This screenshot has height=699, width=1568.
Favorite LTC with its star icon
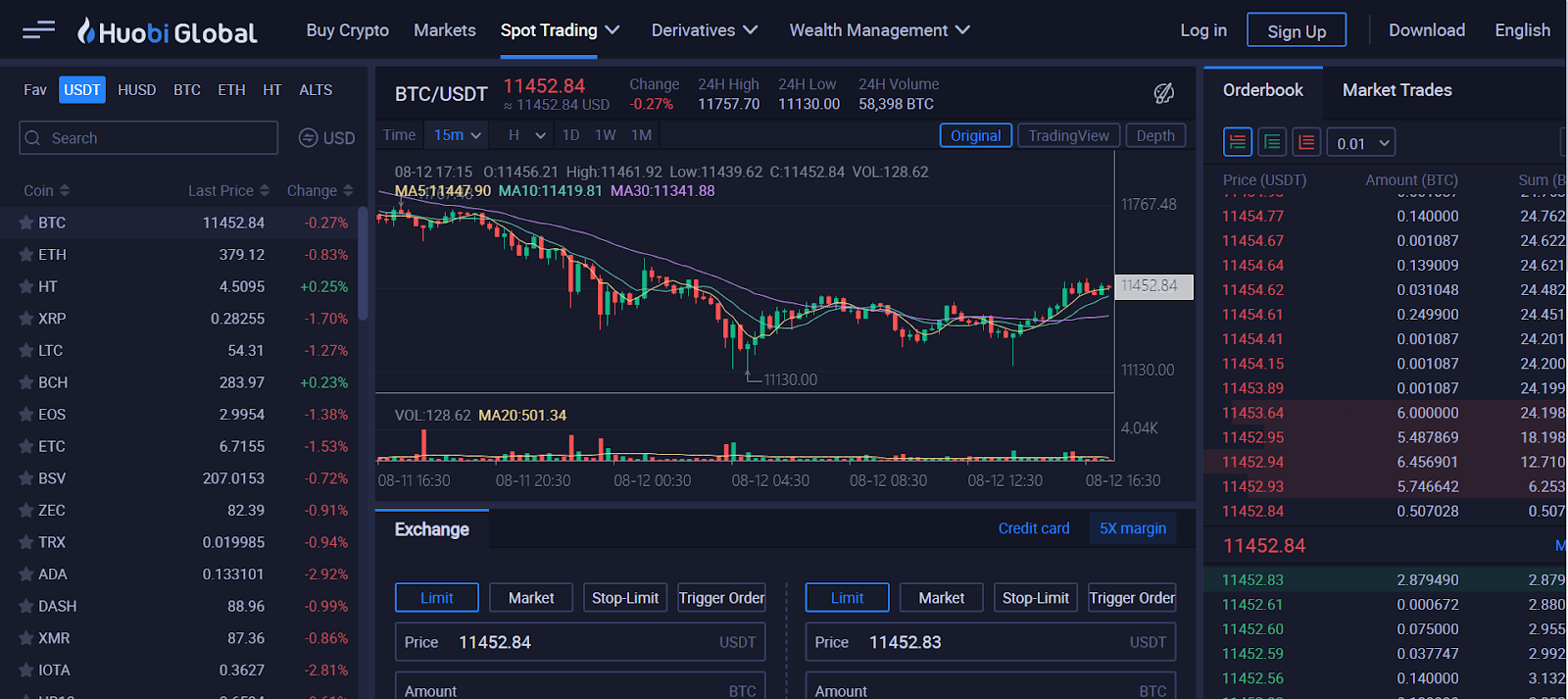coord(26,350)
